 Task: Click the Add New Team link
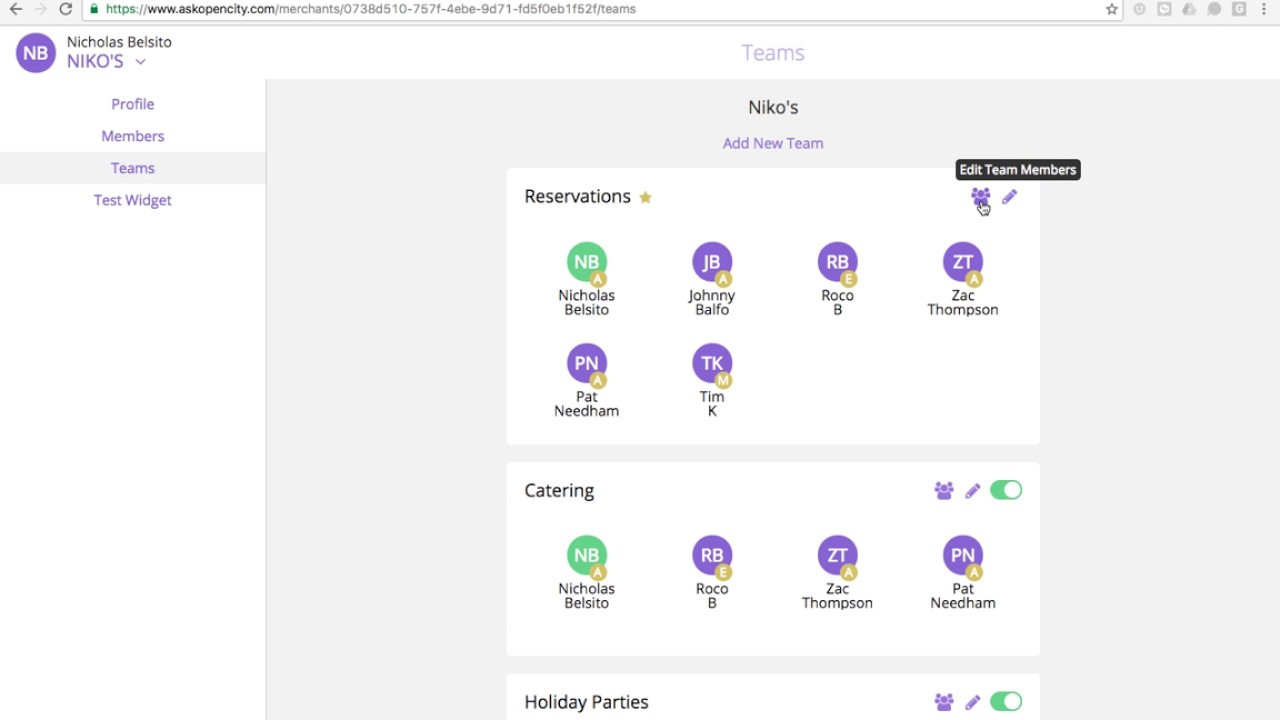(773, 143)
